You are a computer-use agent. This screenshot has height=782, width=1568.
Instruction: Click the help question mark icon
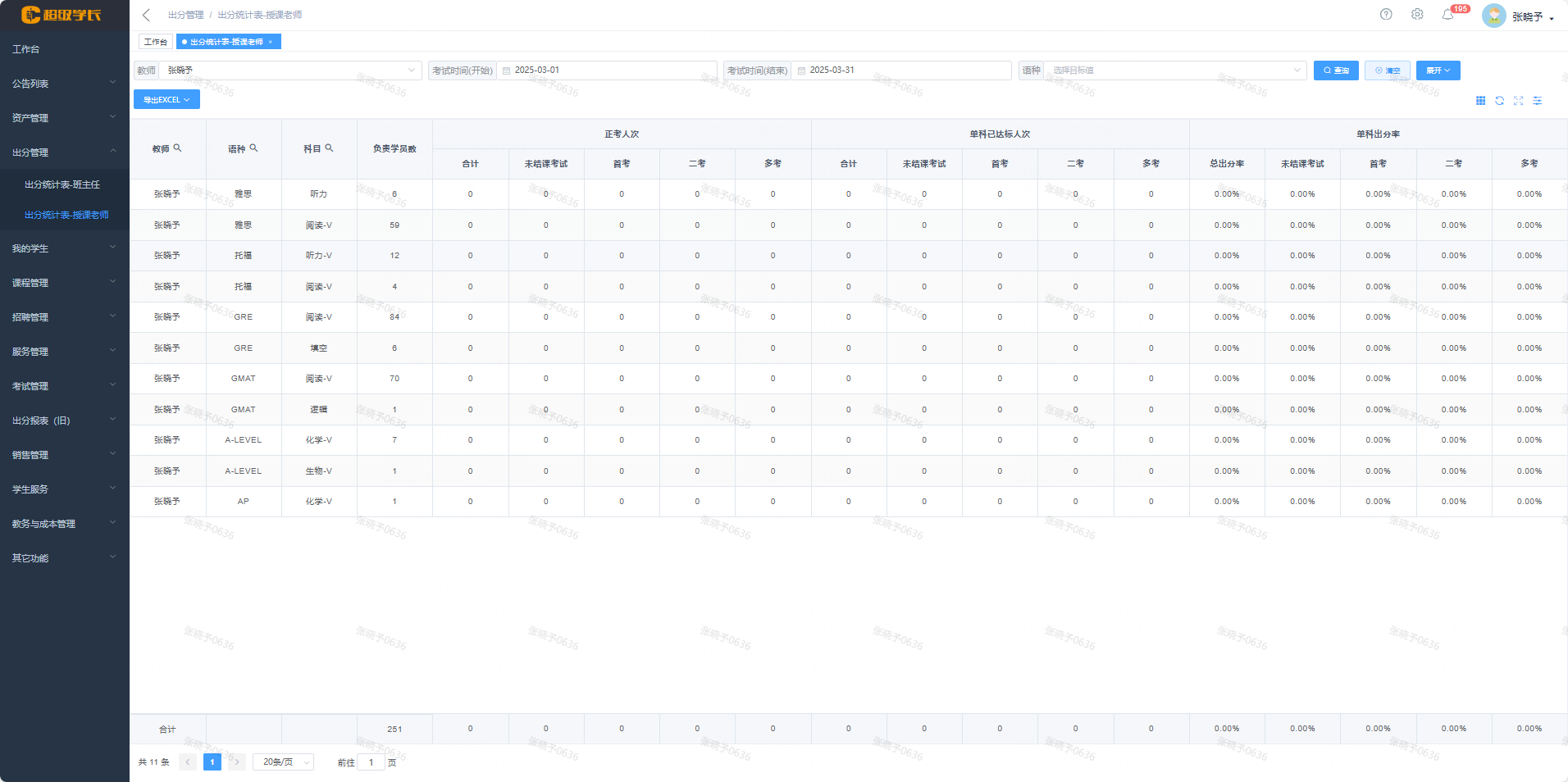[x=1386, y=15]
